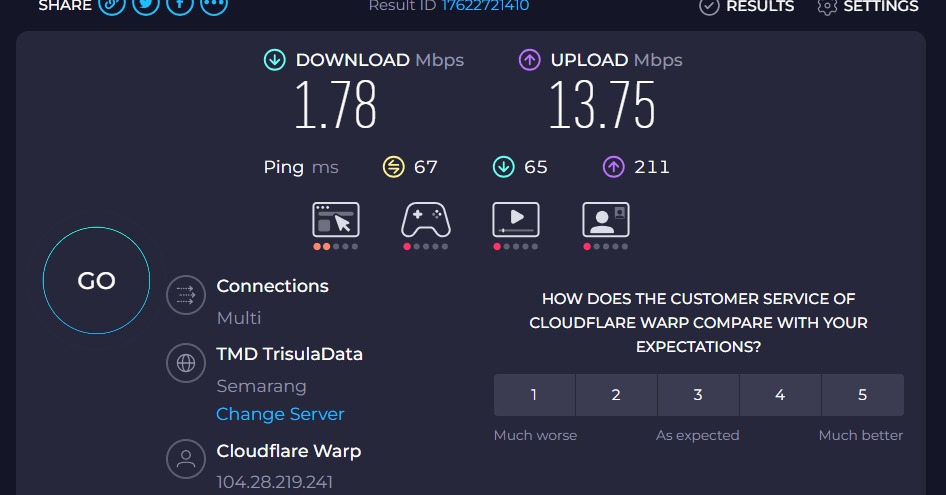This screenshot has height=495, width=946.
Task: Rate customer service 2
Action: pos(616,395)
